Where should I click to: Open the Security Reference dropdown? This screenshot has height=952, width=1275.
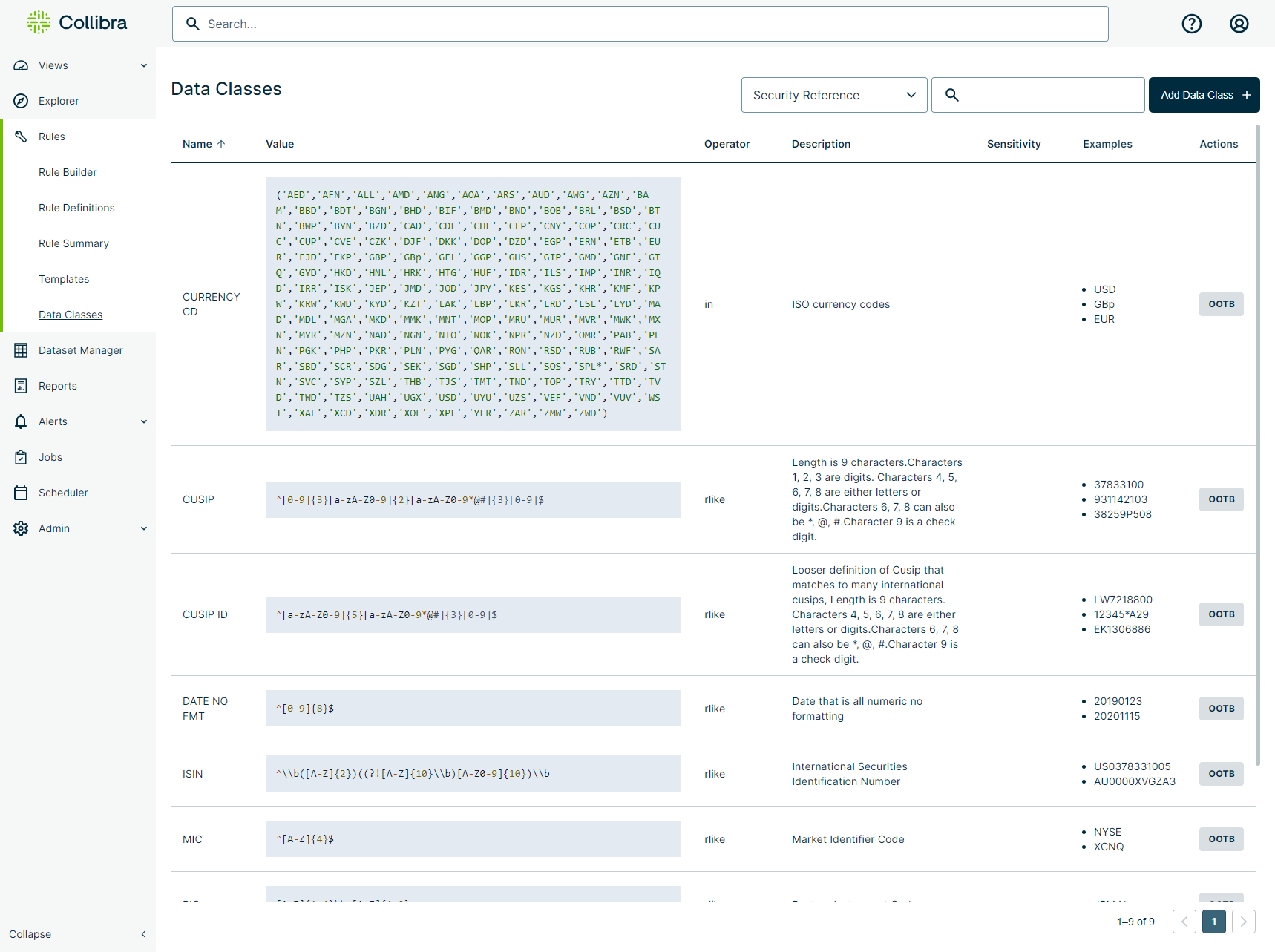[x=833, y=95]
